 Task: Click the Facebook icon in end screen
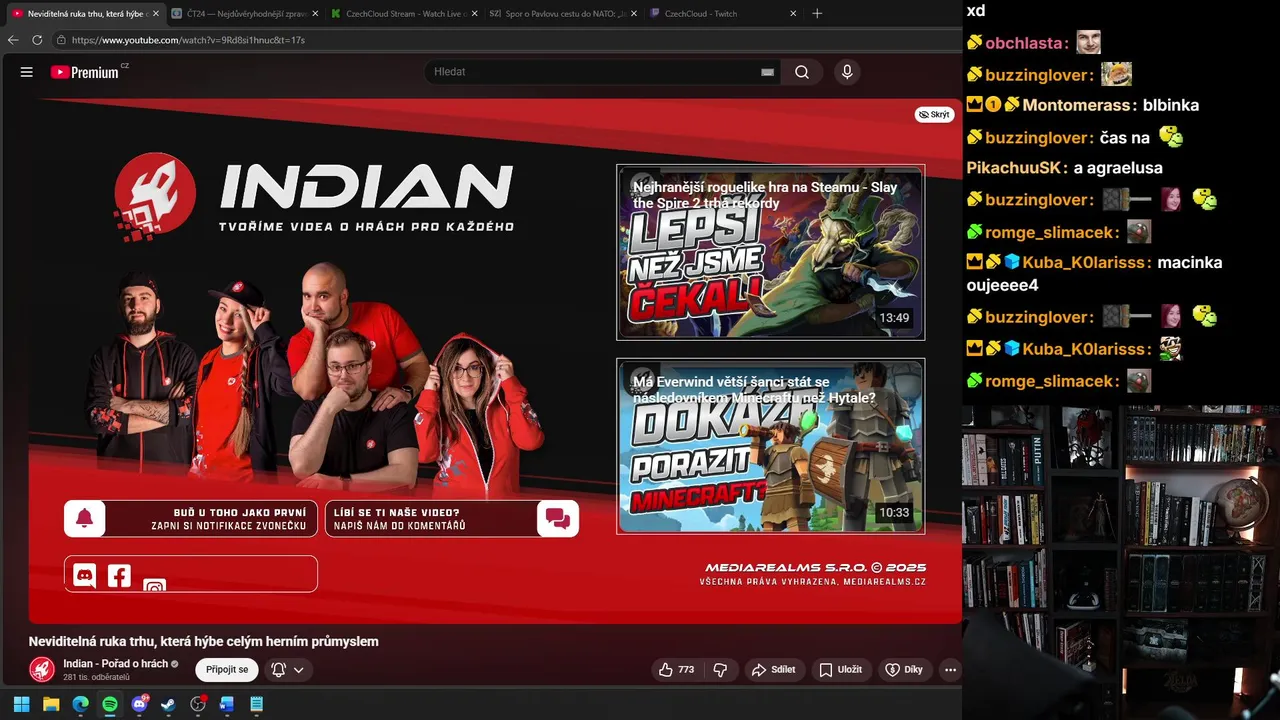click(x=119, y=575)
